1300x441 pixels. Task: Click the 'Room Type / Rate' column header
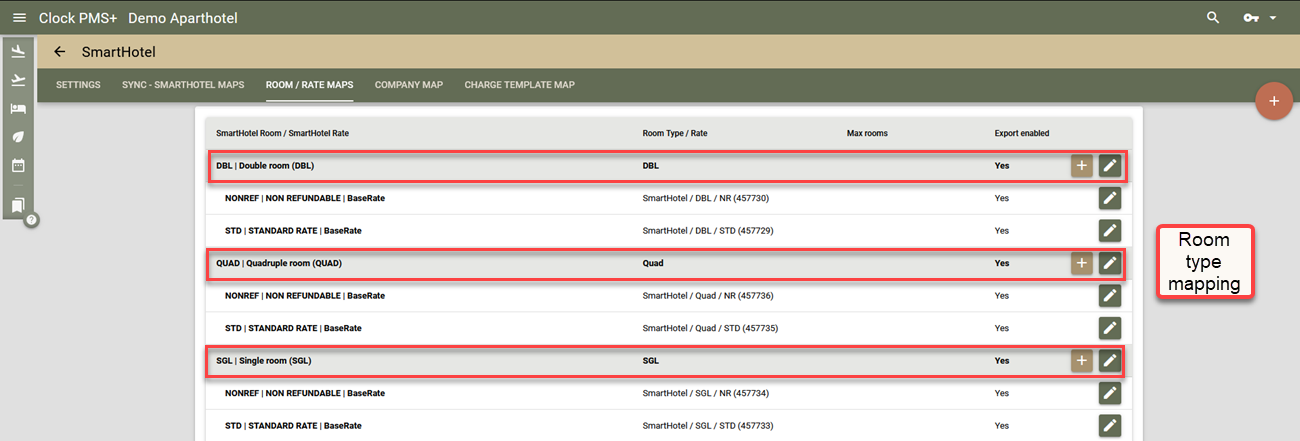675,133
